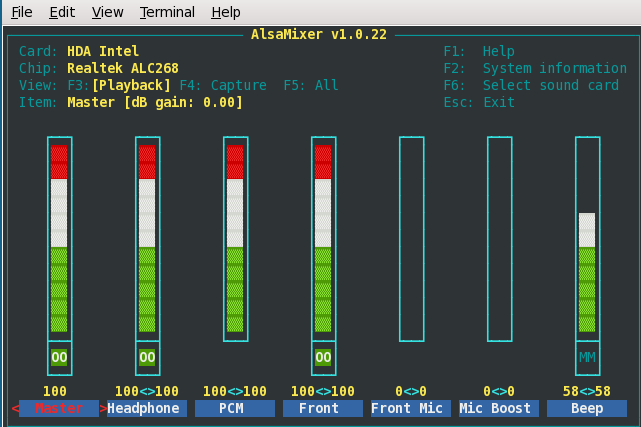
Task: Unmute the Beep channel MM box
Action: 587,358
